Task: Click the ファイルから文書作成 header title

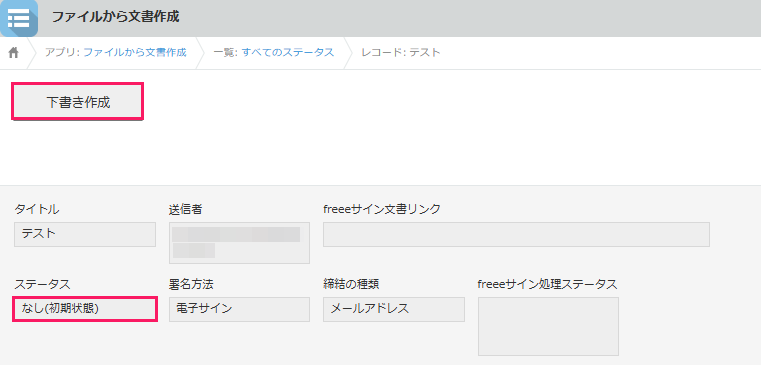Action: [x=116, y=17]
